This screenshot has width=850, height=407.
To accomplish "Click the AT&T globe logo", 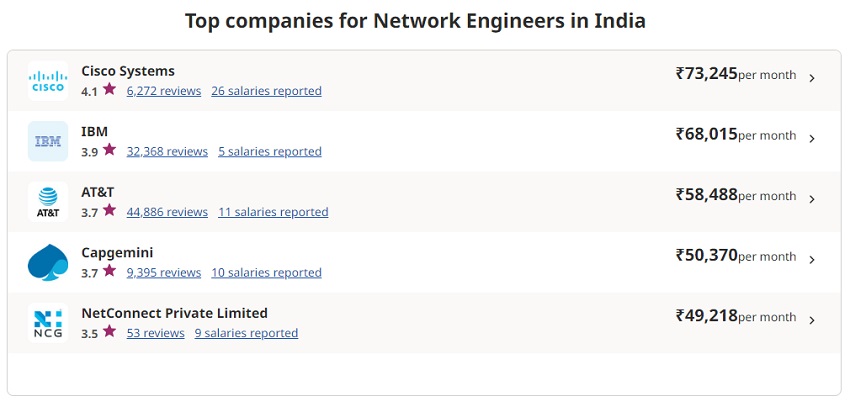I will coord(48,201).
